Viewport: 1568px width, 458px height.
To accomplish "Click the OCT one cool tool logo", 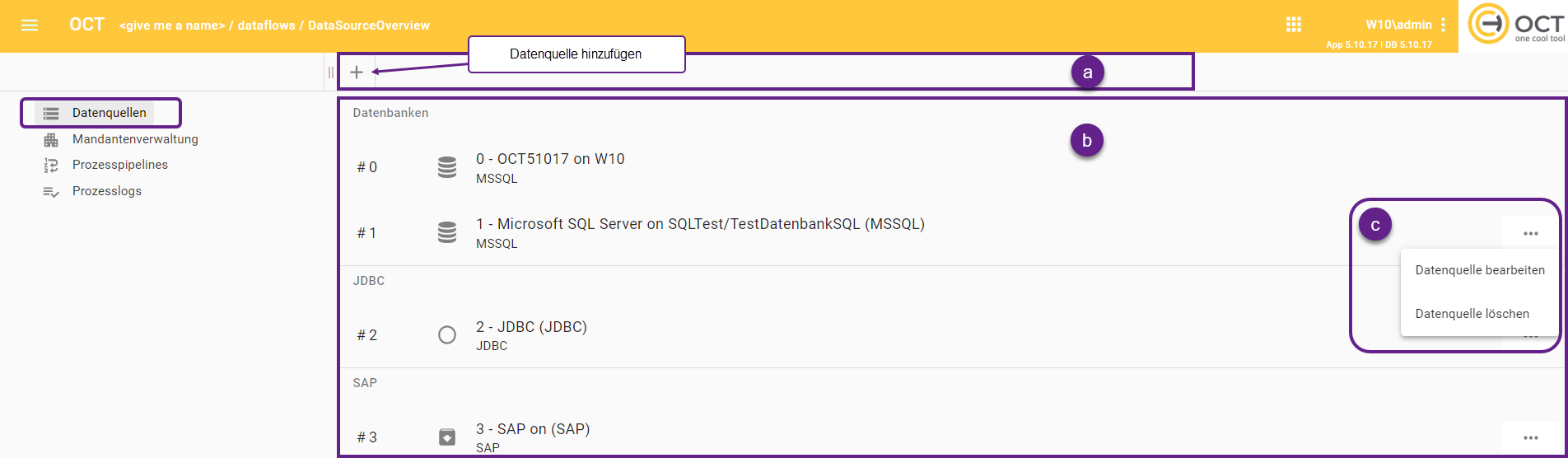I will (1515, 25).
